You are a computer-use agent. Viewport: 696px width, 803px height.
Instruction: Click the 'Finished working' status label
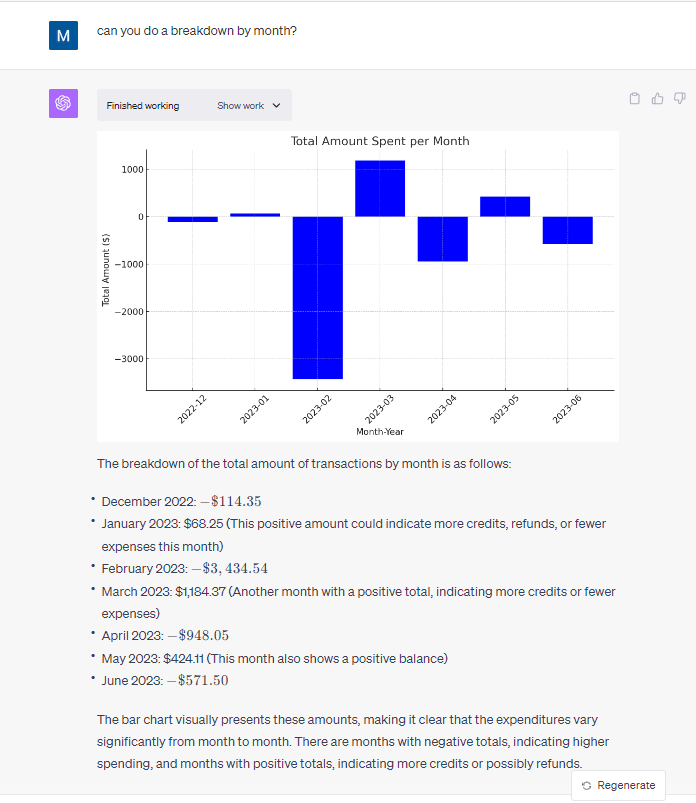143,106
